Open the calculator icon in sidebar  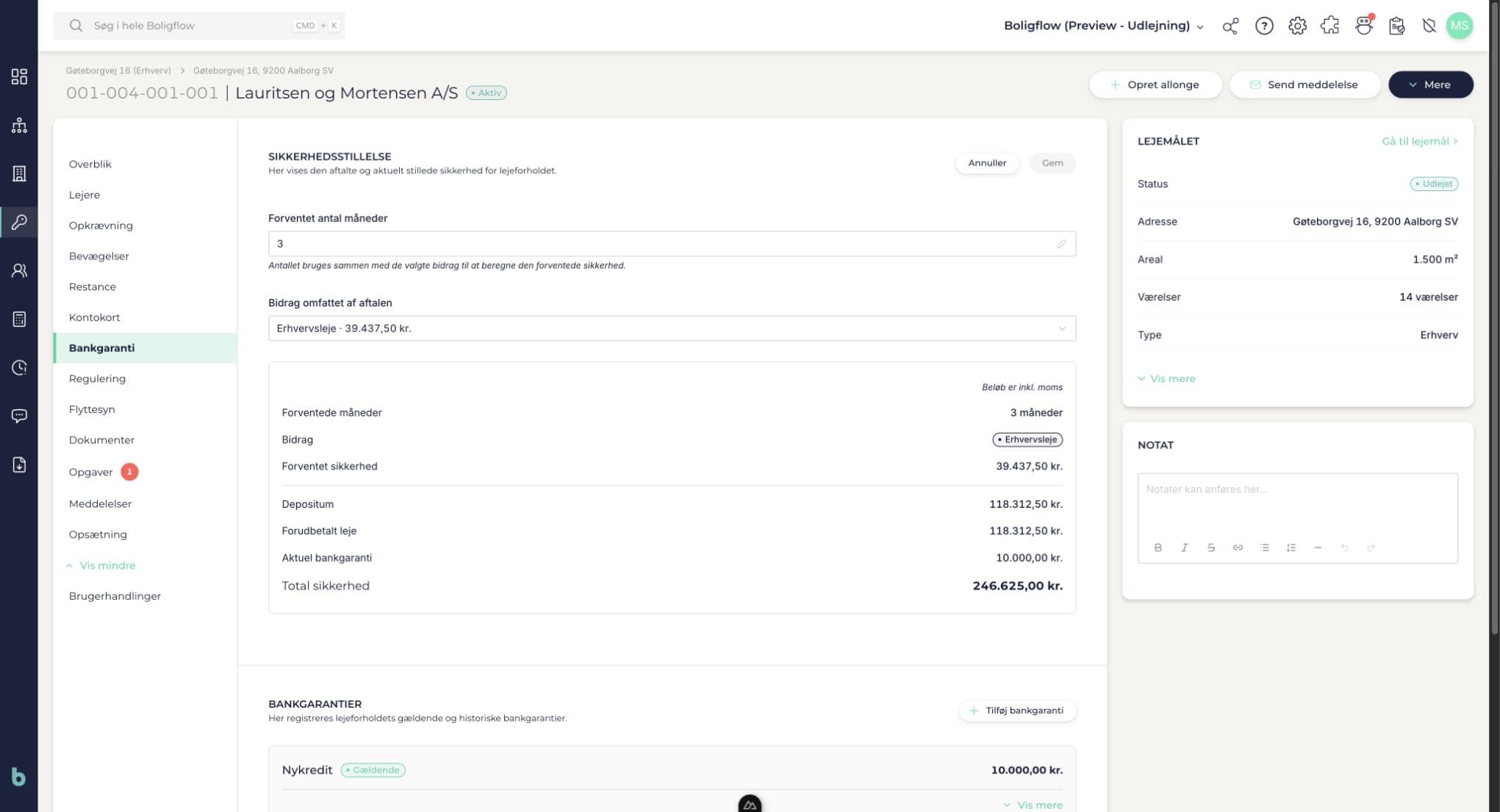(19, 319)
